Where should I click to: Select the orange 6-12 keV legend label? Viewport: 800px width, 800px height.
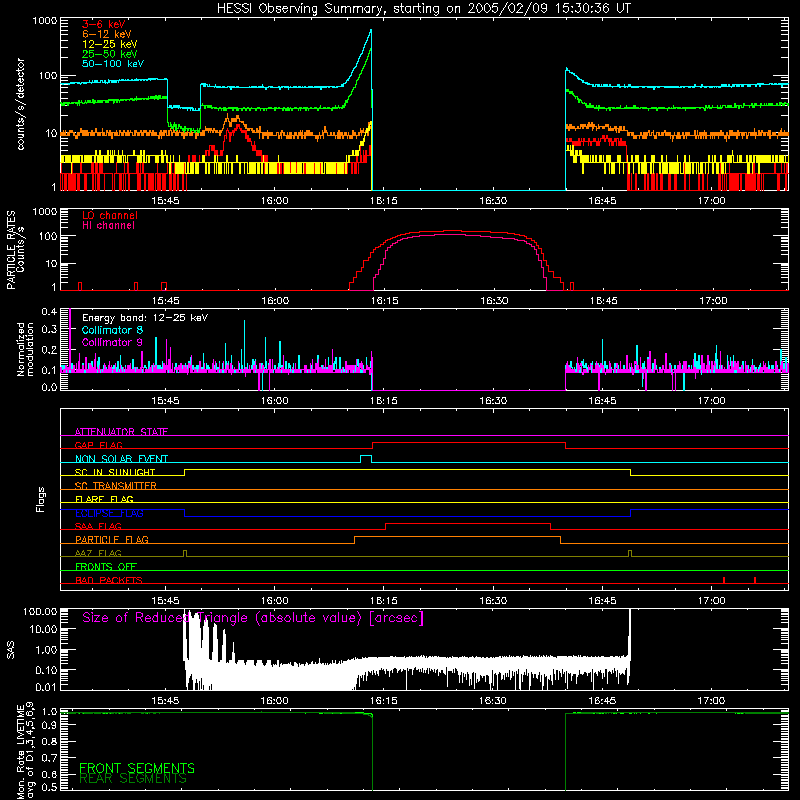tap(107, 34)
